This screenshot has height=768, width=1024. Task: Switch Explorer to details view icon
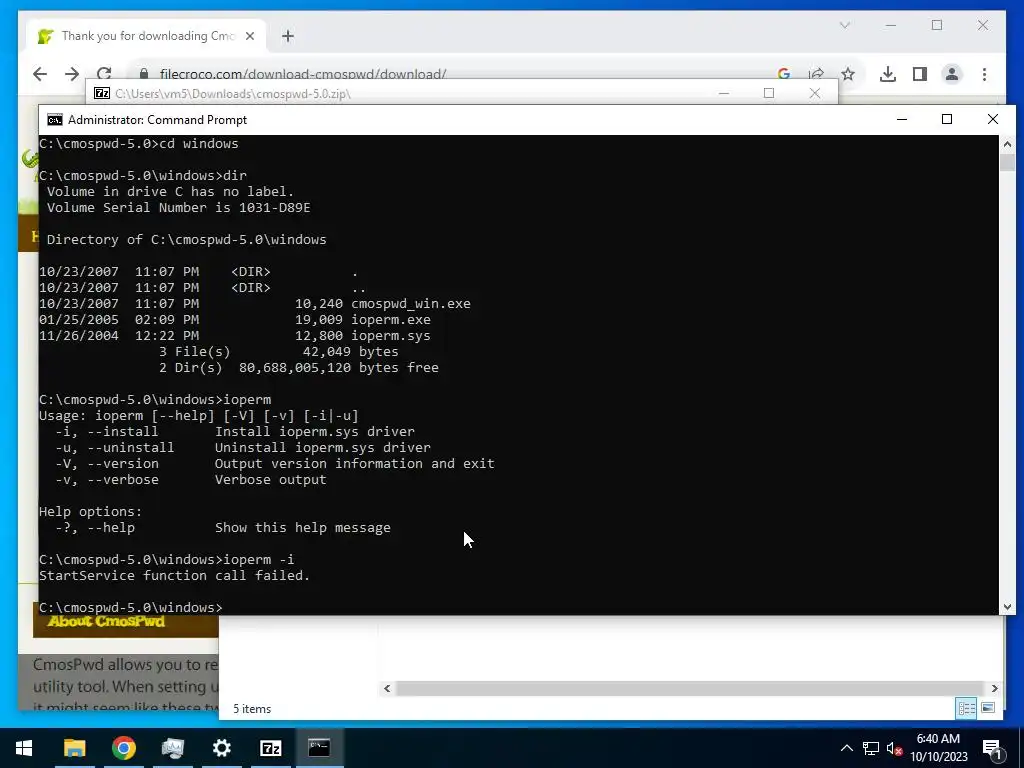tap(967, 708)
